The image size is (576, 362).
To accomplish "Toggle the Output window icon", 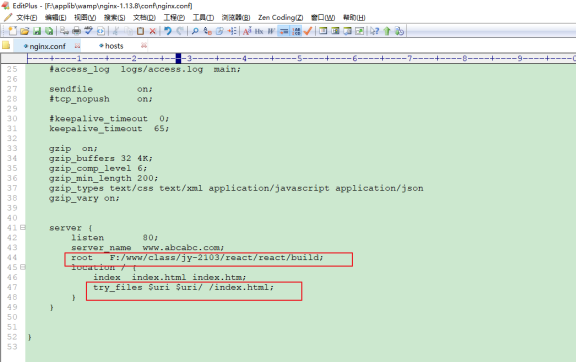I will pyautogui.click(x=348, y=31).
